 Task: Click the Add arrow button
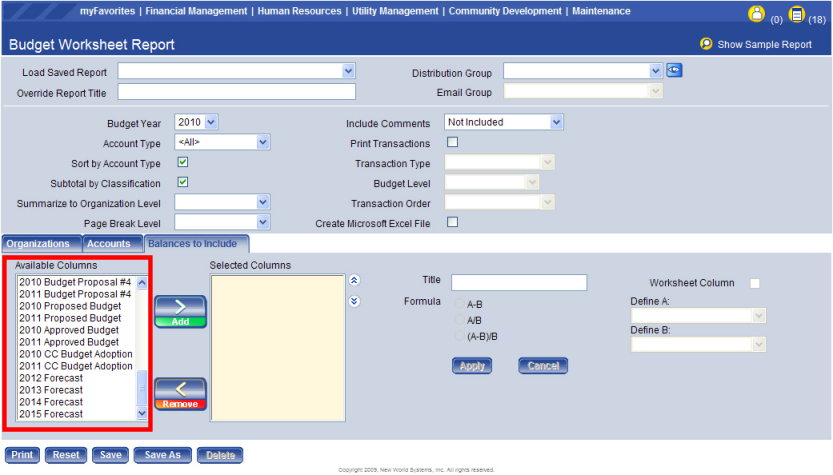tap(180, 311)
